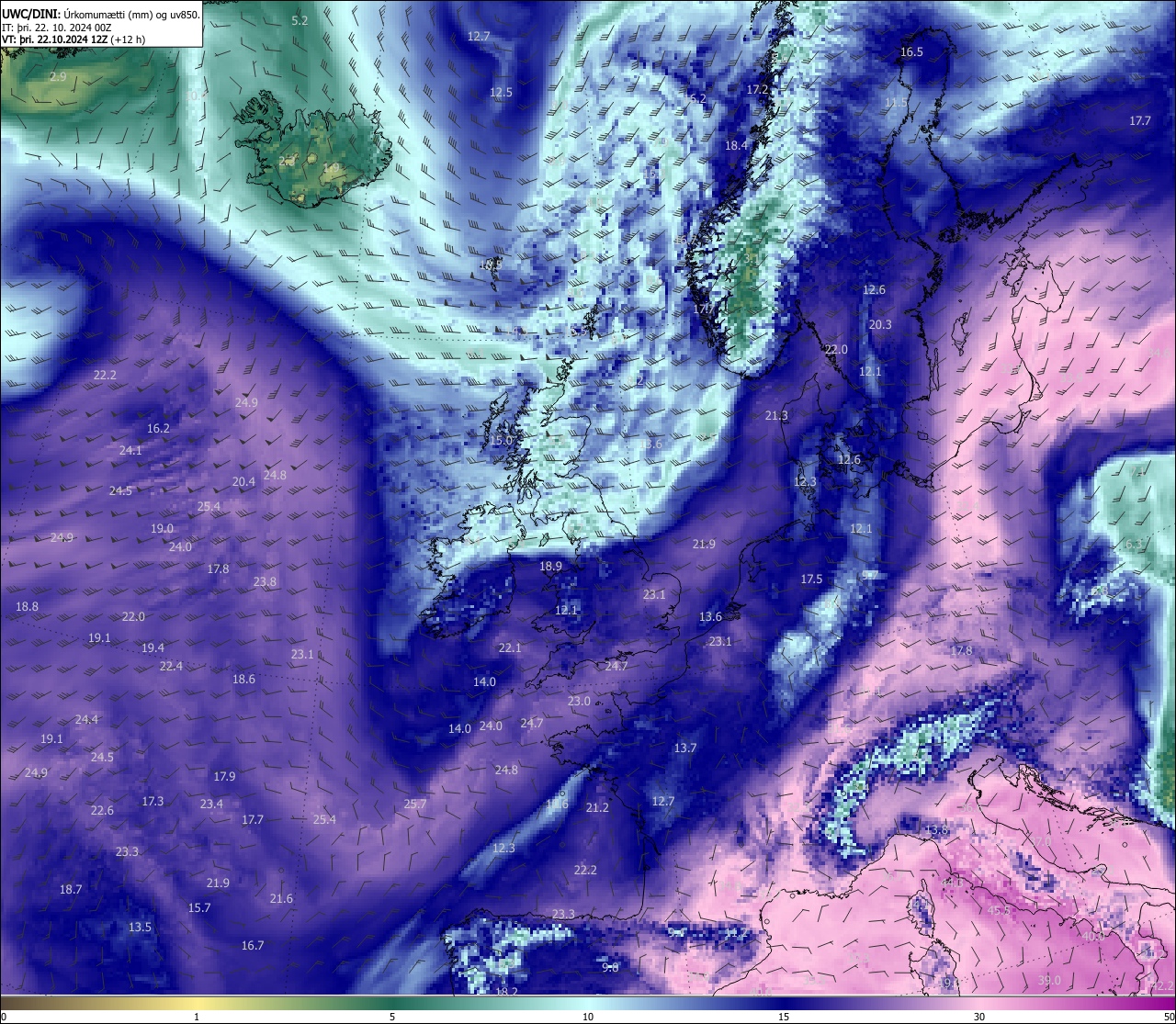This screenshot has height=1024, width=1176.
Task: Click the colorbar tick label 10
Action: click(588, 1017)
